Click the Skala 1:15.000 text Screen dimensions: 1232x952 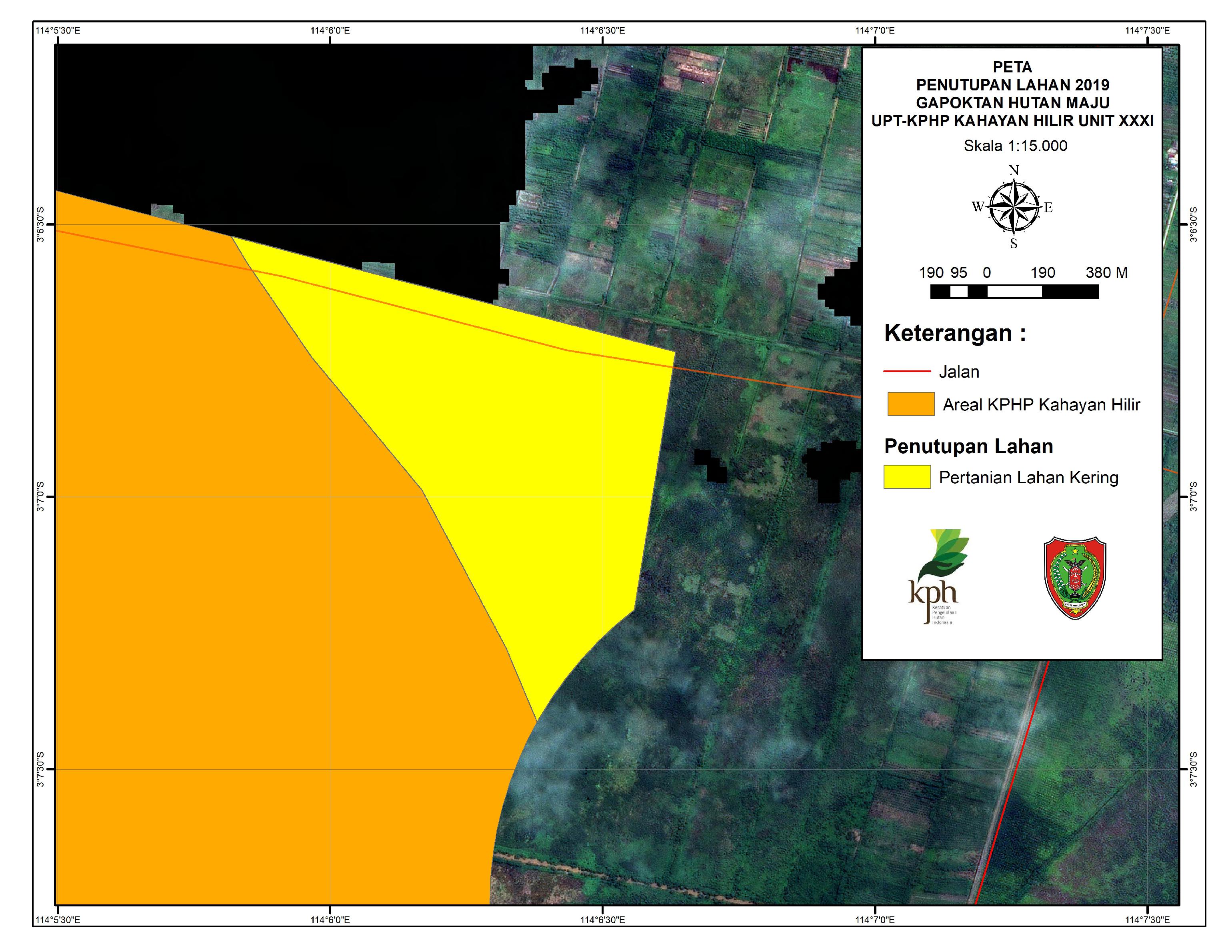point(1015,146)
